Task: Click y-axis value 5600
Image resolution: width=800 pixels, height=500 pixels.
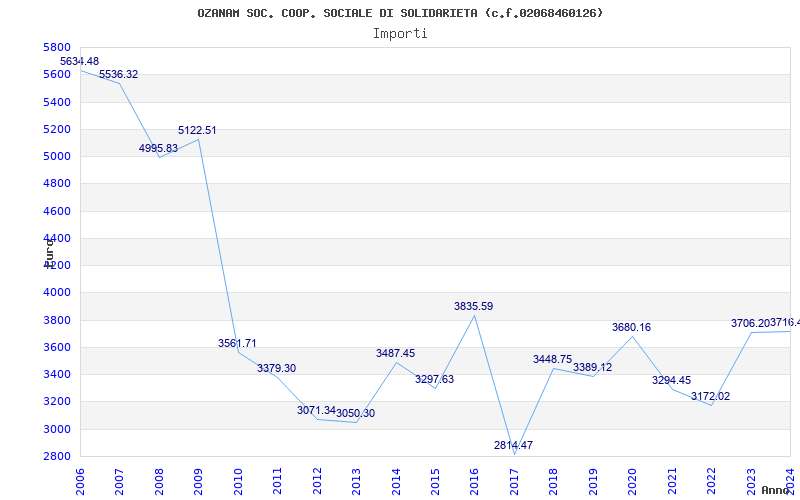Action: 58,74
